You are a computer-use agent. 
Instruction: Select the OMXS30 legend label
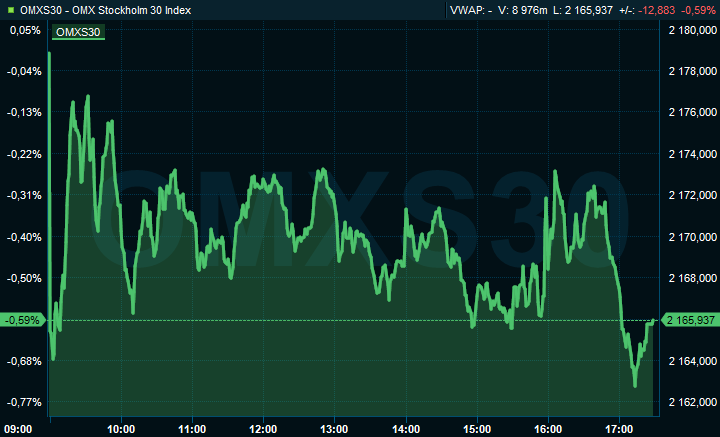point(78,32)
